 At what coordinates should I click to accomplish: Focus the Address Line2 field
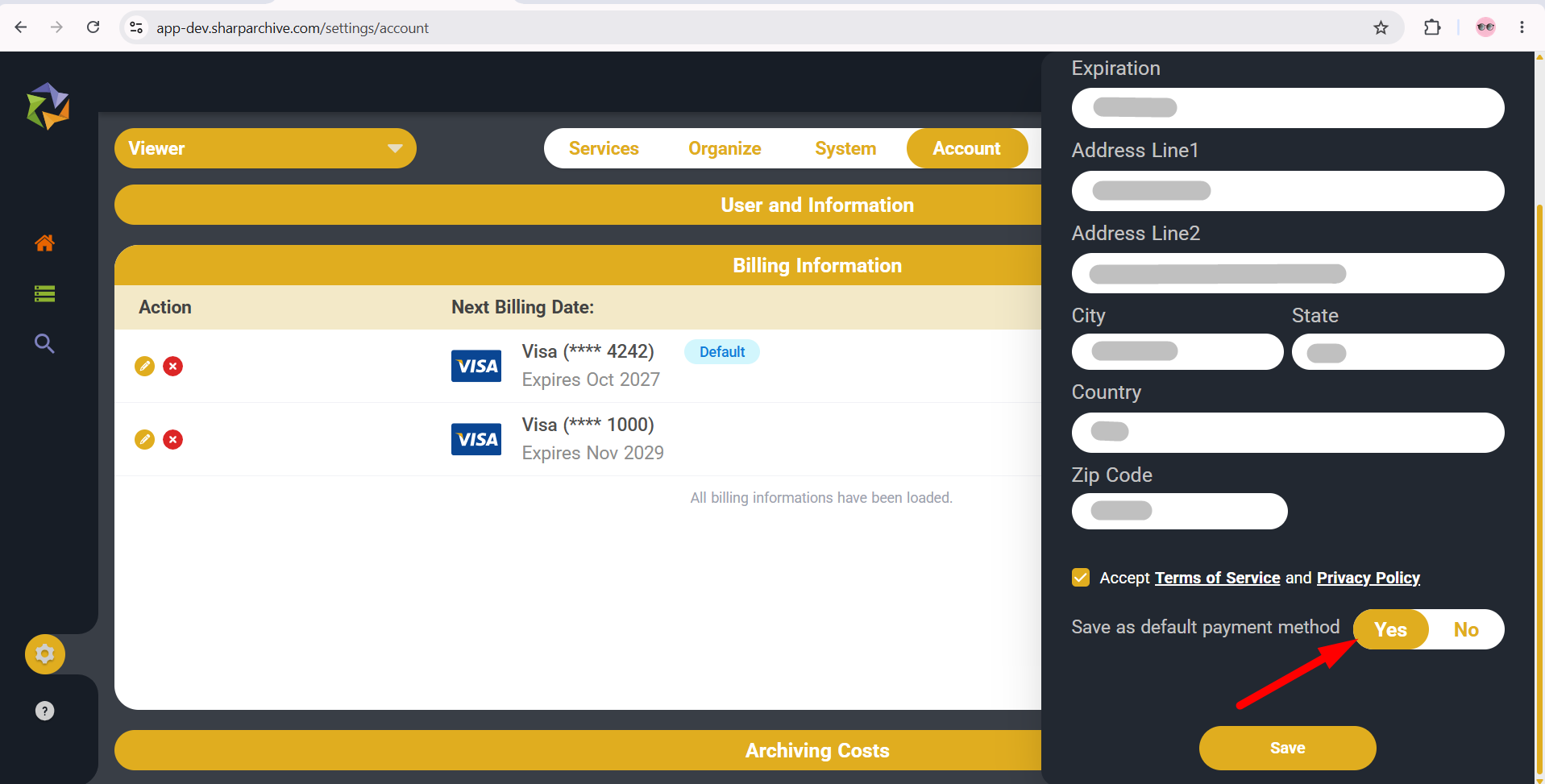pos(1287,273)
